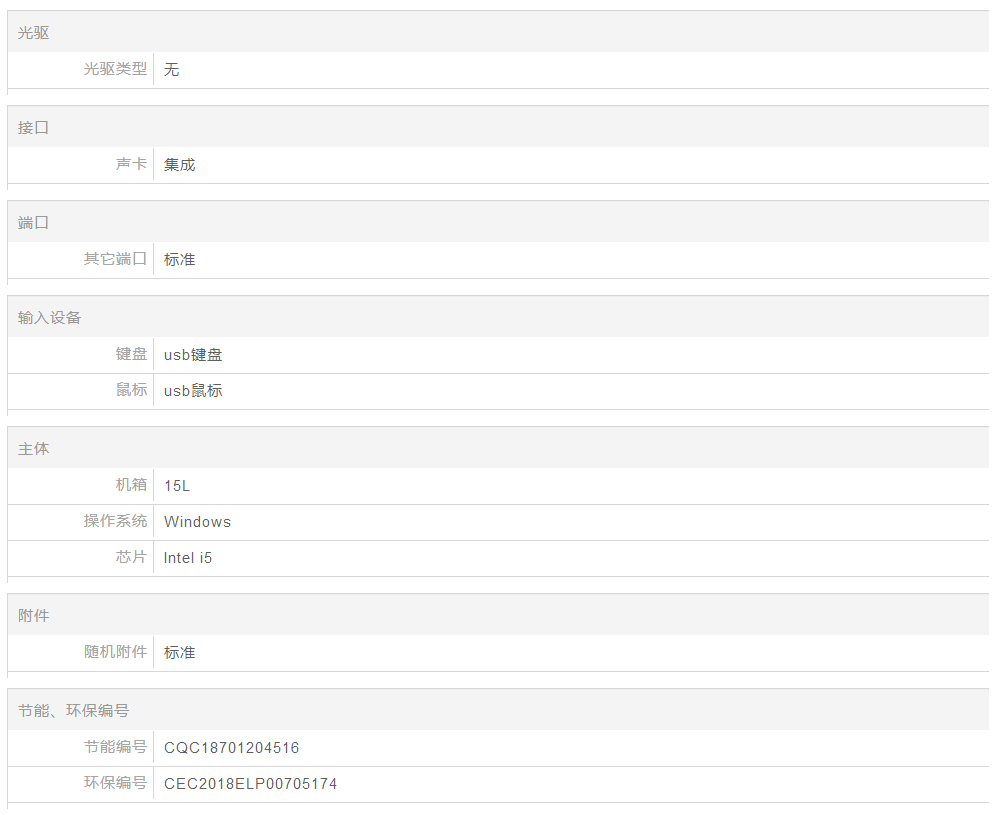This screenshot has height=815, width=996.
Task: Click the 主体 section header
Action: [x=34, y=449]
